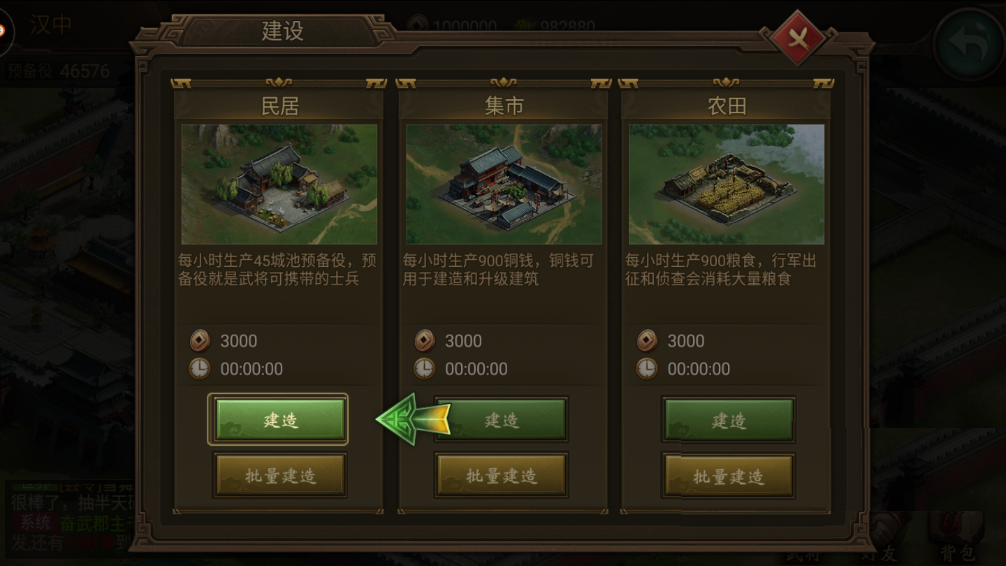Image resolution: width=1006 pixels, height=566 pixels.
Task: Click 建造 button under 集市
Action: (x=501, y=419)
